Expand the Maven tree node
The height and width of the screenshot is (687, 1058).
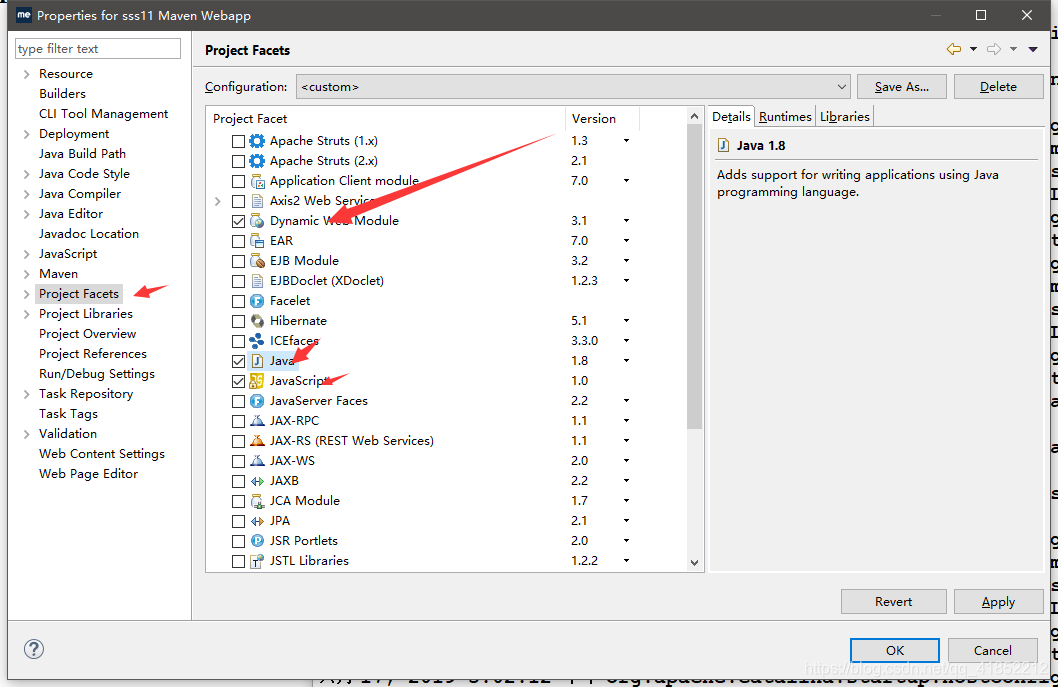coord(26,274)
